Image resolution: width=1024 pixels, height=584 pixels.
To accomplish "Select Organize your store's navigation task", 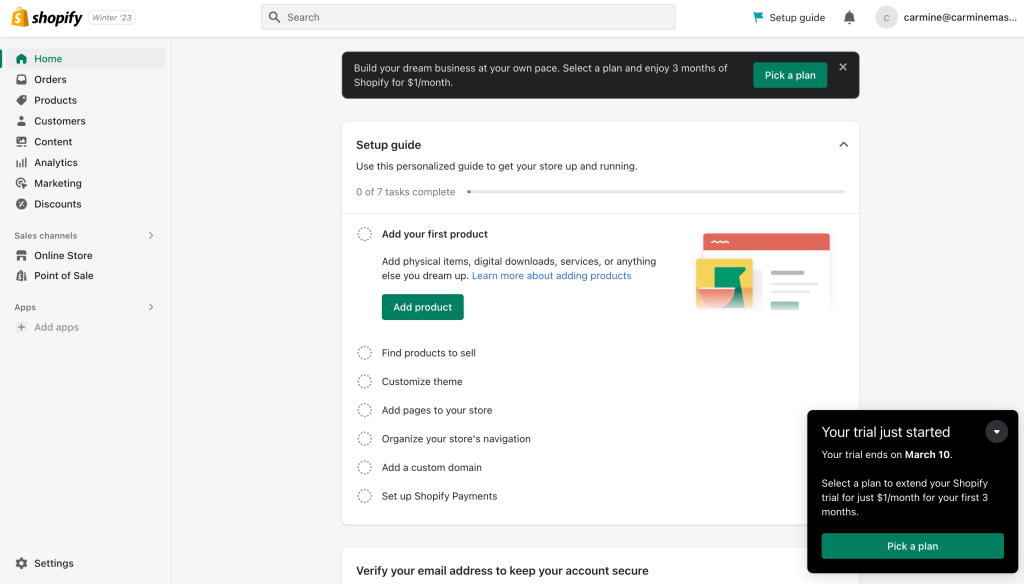I will coord(456,439).
